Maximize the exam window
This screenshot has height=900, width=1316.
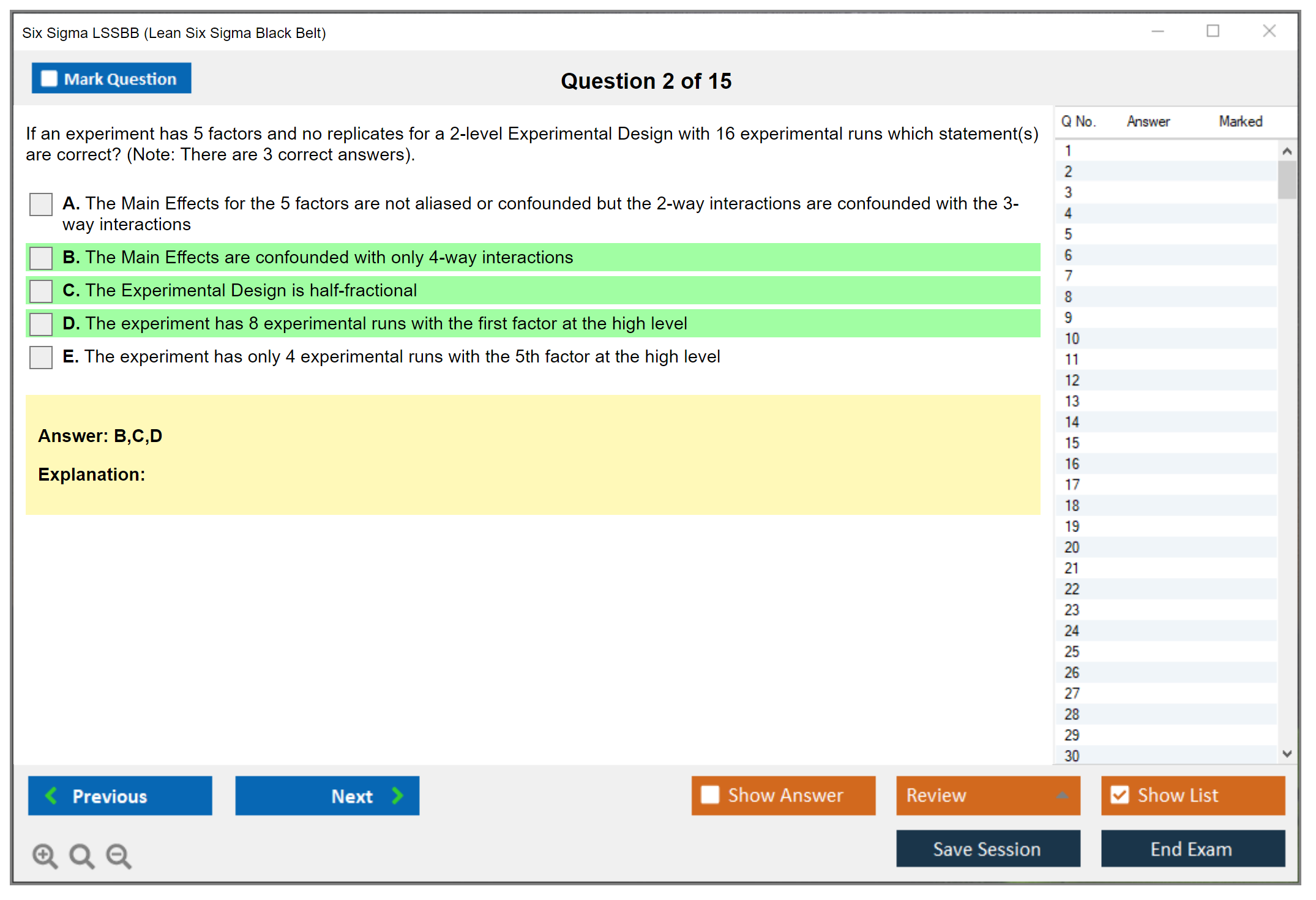click(1213, 31)
